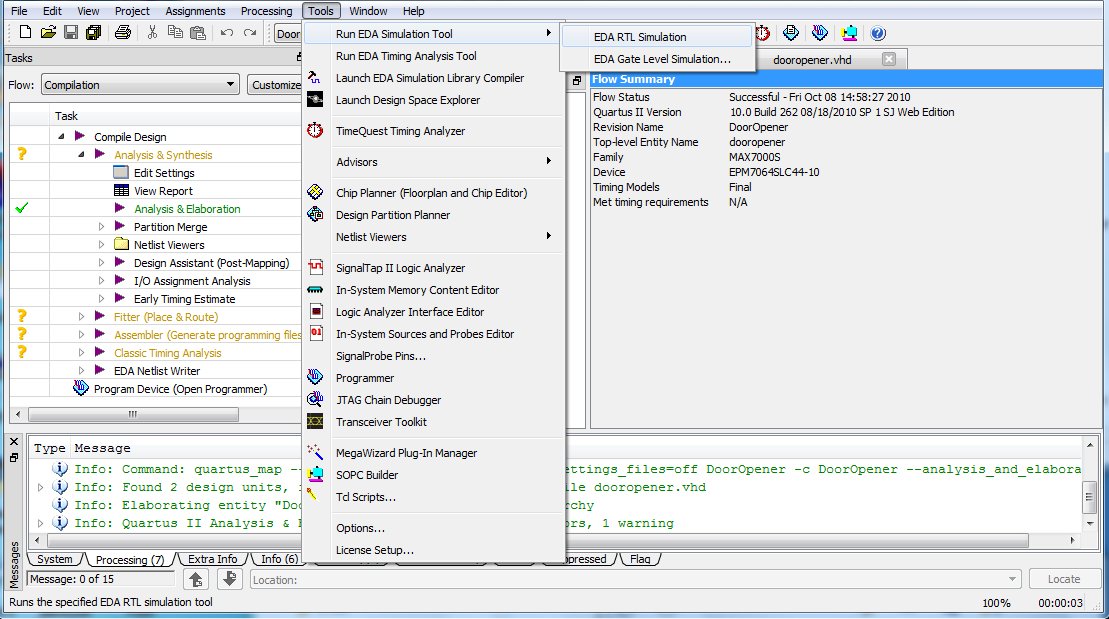Image resolution: width=1109 pixels, height=619 pixels.
Task: Click the Undo arrow icon
Action: coord(226,33)
